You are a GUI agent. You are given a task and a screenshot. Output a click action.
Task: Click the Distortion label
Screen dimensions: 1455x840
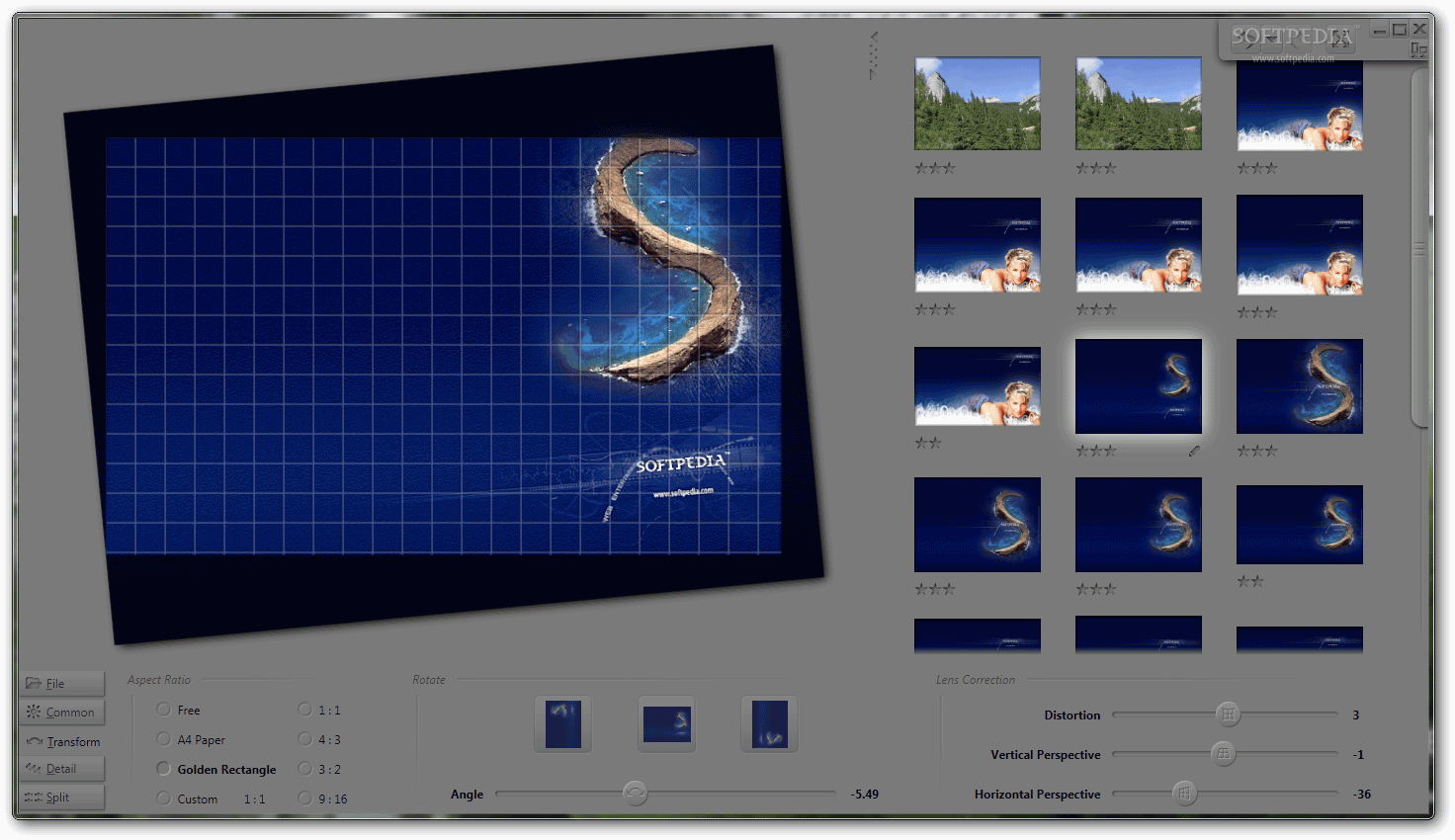tap(1072, 714)
